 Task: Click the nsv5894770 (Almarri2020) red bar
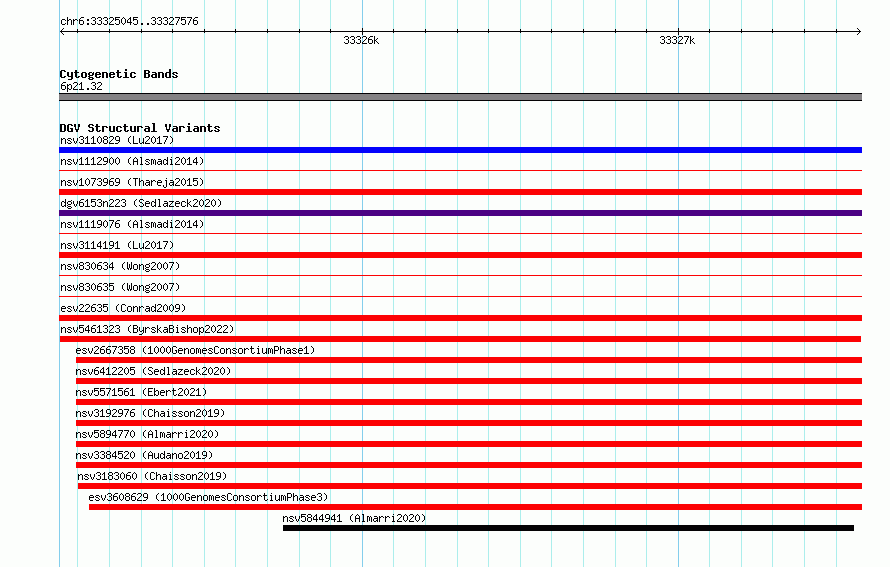tap(469, 444)
